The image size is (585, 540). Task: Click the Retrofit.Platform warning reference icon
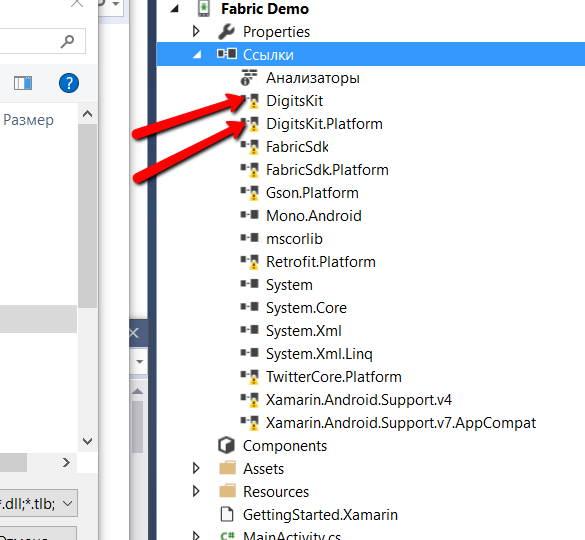point(250,262)
